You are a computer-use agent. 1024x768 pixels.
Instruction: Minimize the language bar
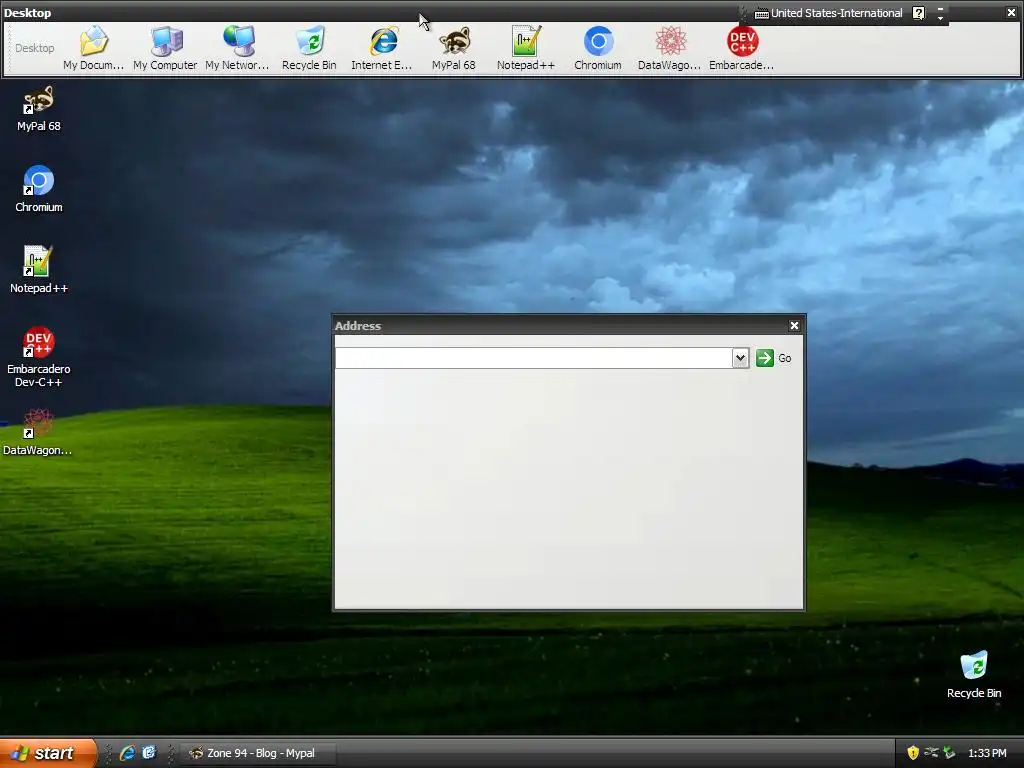click(x=940, y=9)
